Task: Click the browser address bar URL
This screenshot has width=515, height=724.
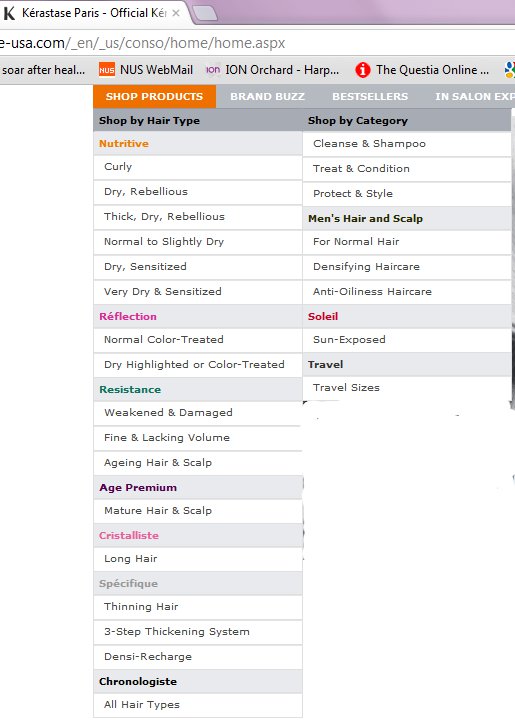Action: [x=142, y=43]
